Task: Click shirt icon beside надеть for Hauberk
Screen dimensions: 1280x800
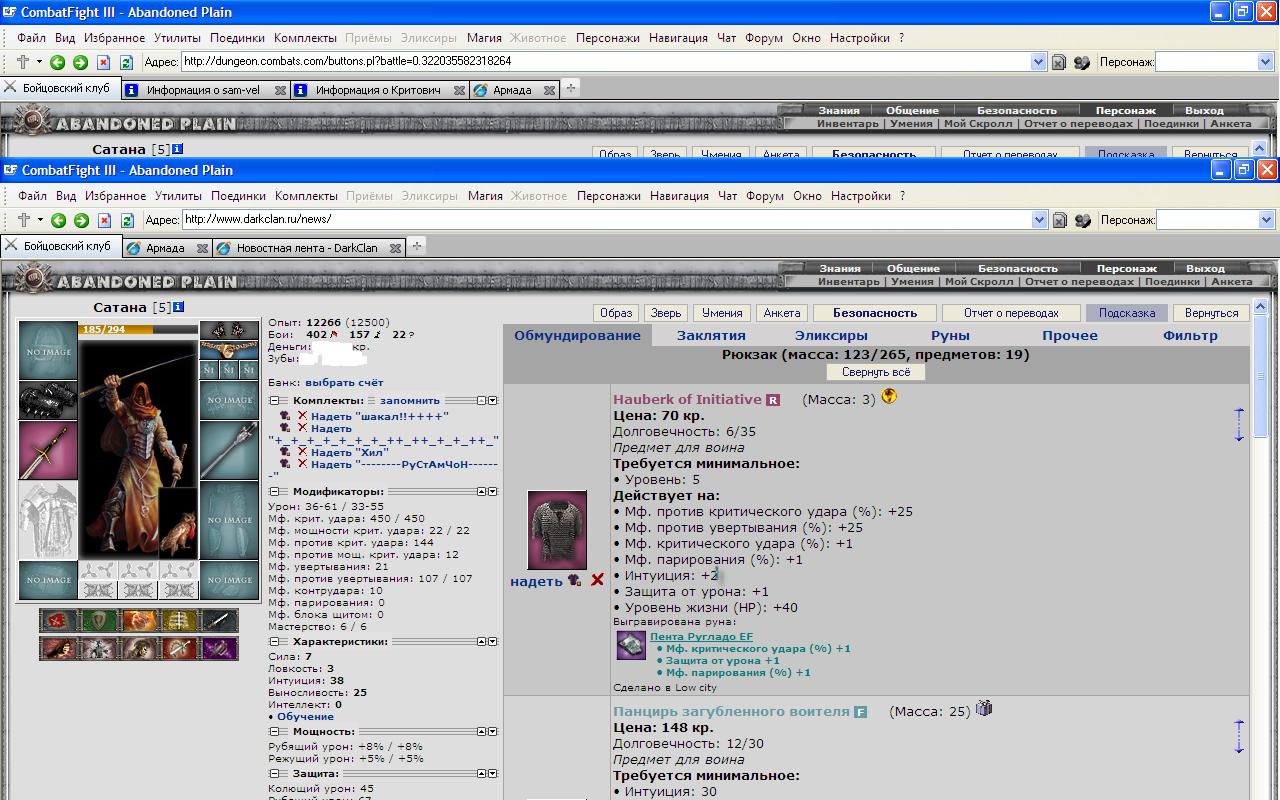Action: pos(574,580)
